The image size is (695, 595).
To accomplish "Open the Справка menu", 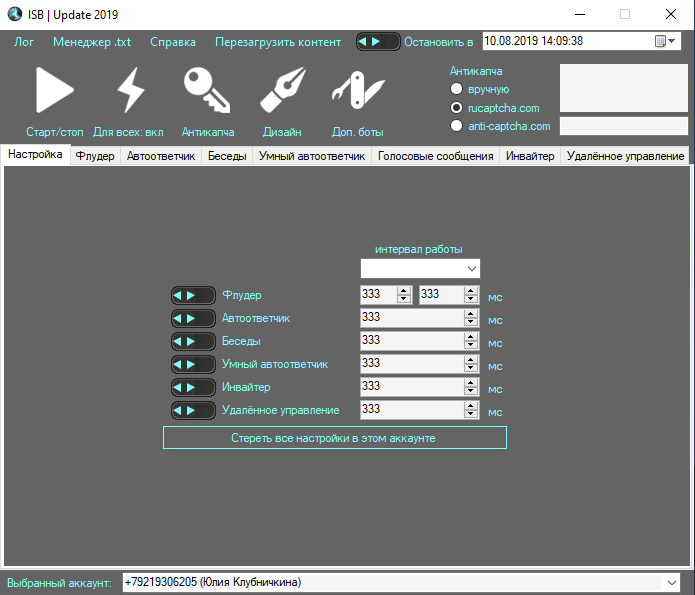I will click(172, 42).
